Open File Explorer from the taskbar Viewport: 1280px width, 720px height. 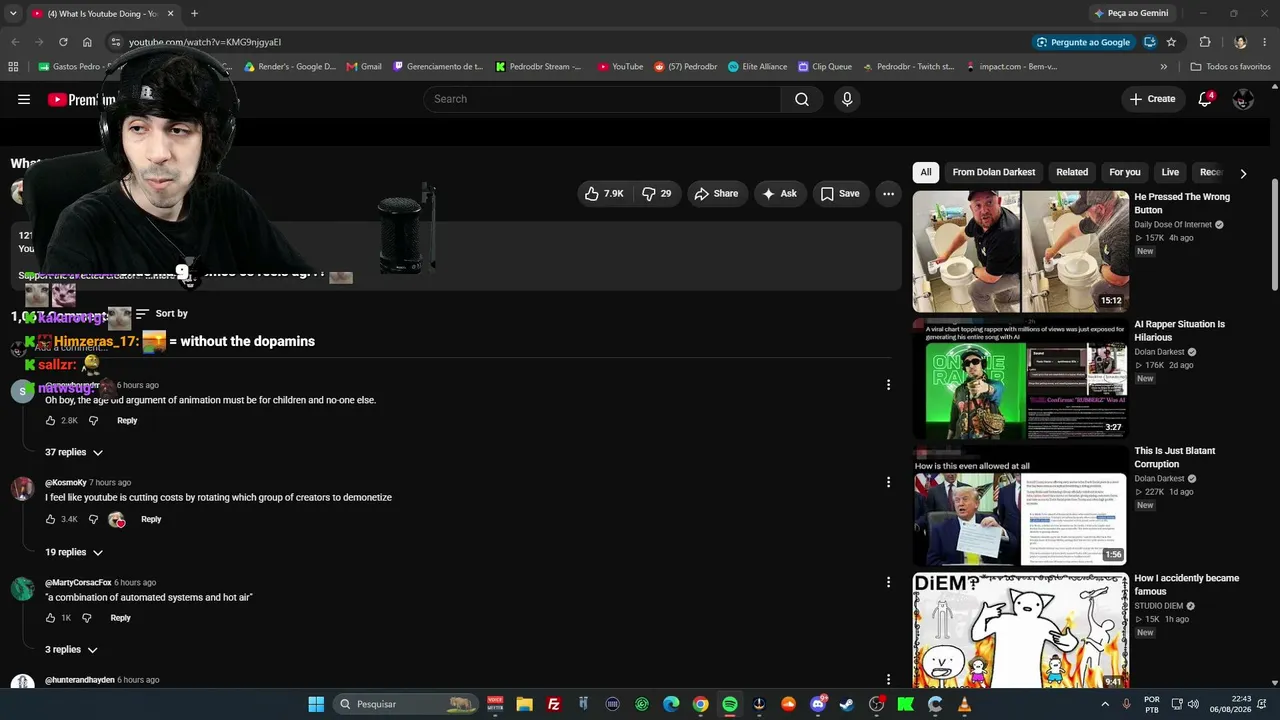click(524, 704)
